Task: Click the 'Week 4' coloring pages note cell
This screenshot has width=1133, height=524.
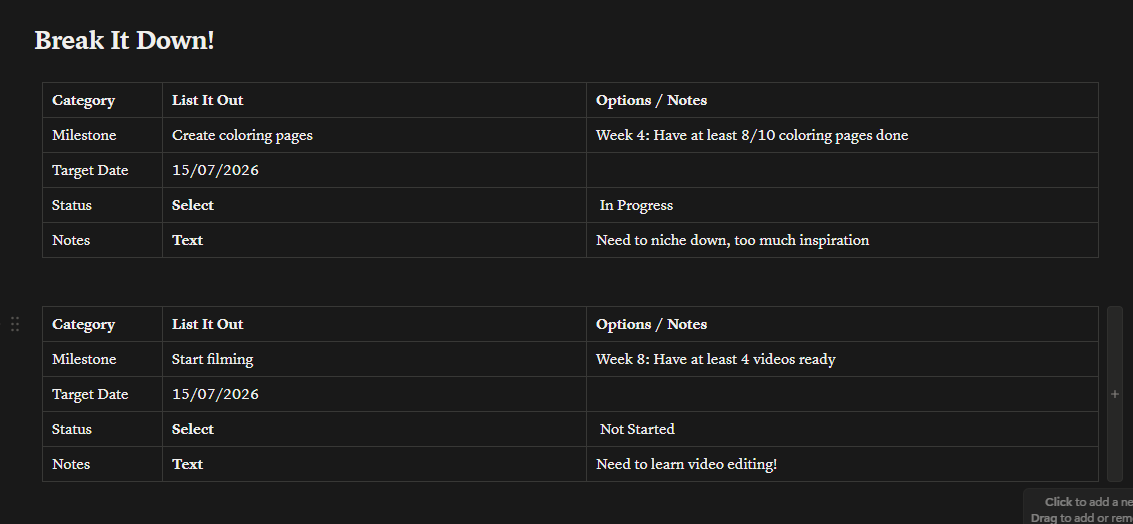Action: (843, 135)
